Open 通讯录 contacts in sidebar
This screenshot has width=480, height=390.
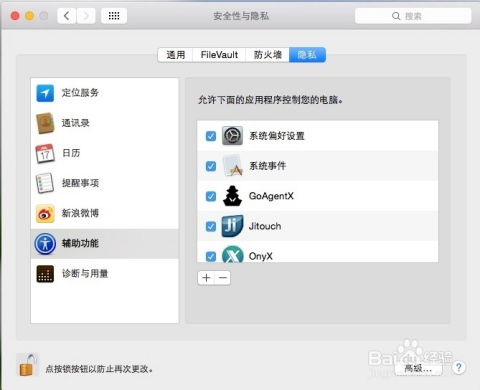pyautogui.click(x=105, y=123)
